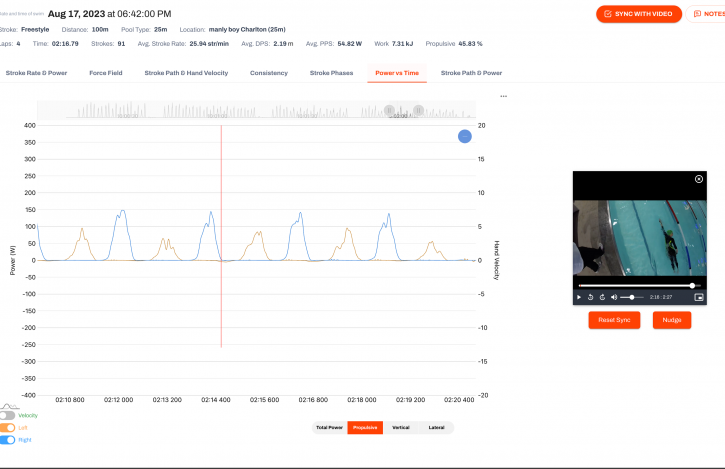This screenshot has width=725, height=469.
Task: Go to the Consistency tab
Action: point(269,73)
